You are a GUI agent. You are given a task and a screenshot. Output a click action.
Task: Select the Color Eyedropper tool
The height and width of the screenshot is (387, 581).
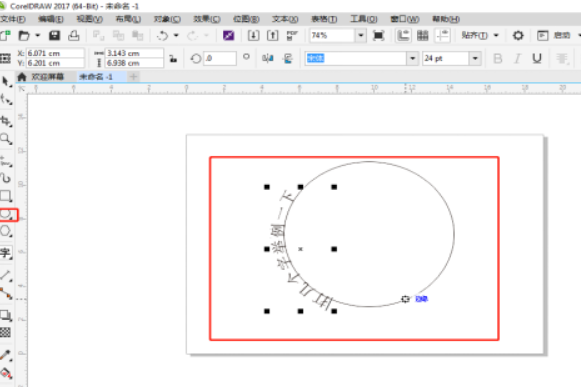tap(6, 355)
